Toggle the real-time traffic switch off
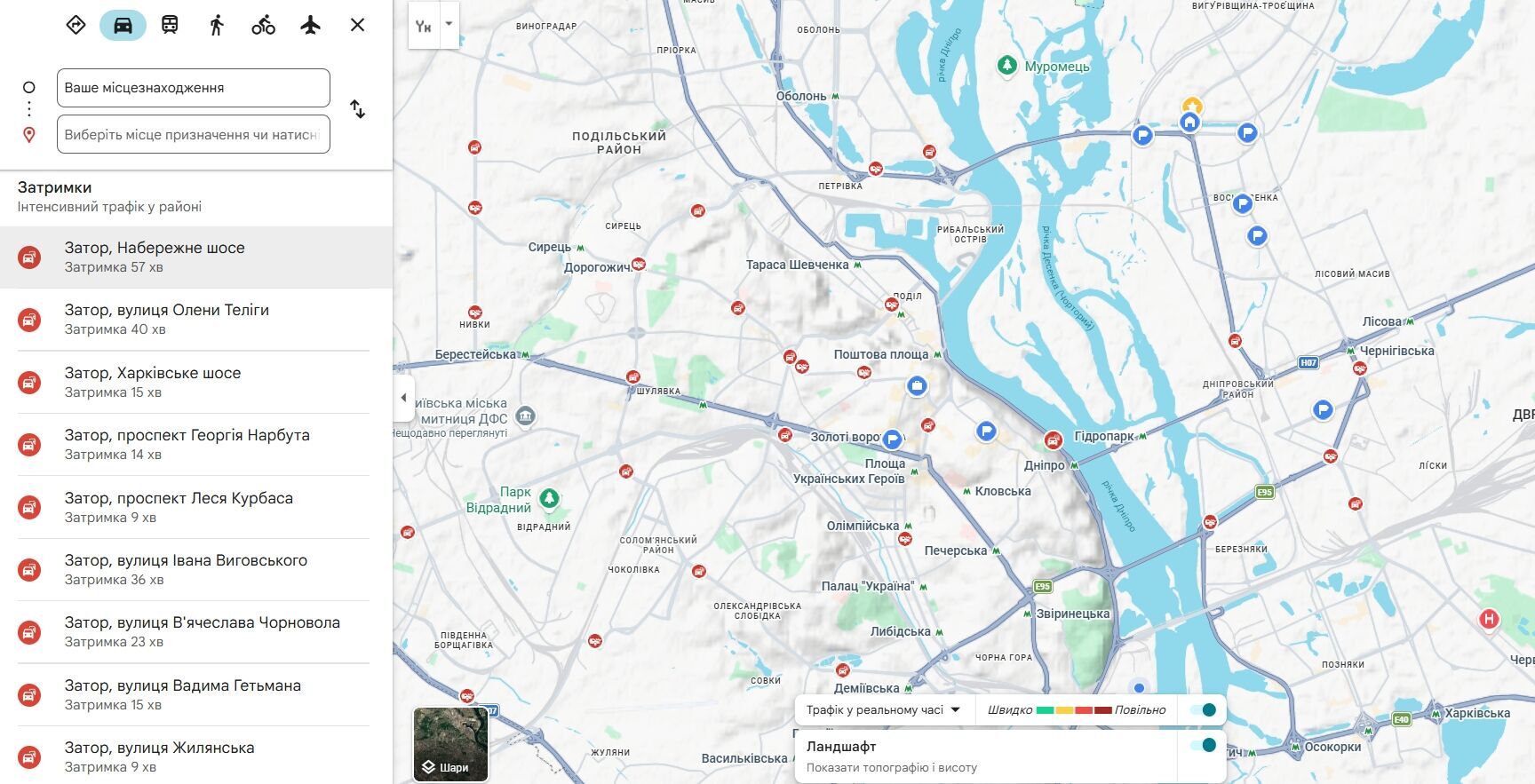 [x=1203, y=709]
